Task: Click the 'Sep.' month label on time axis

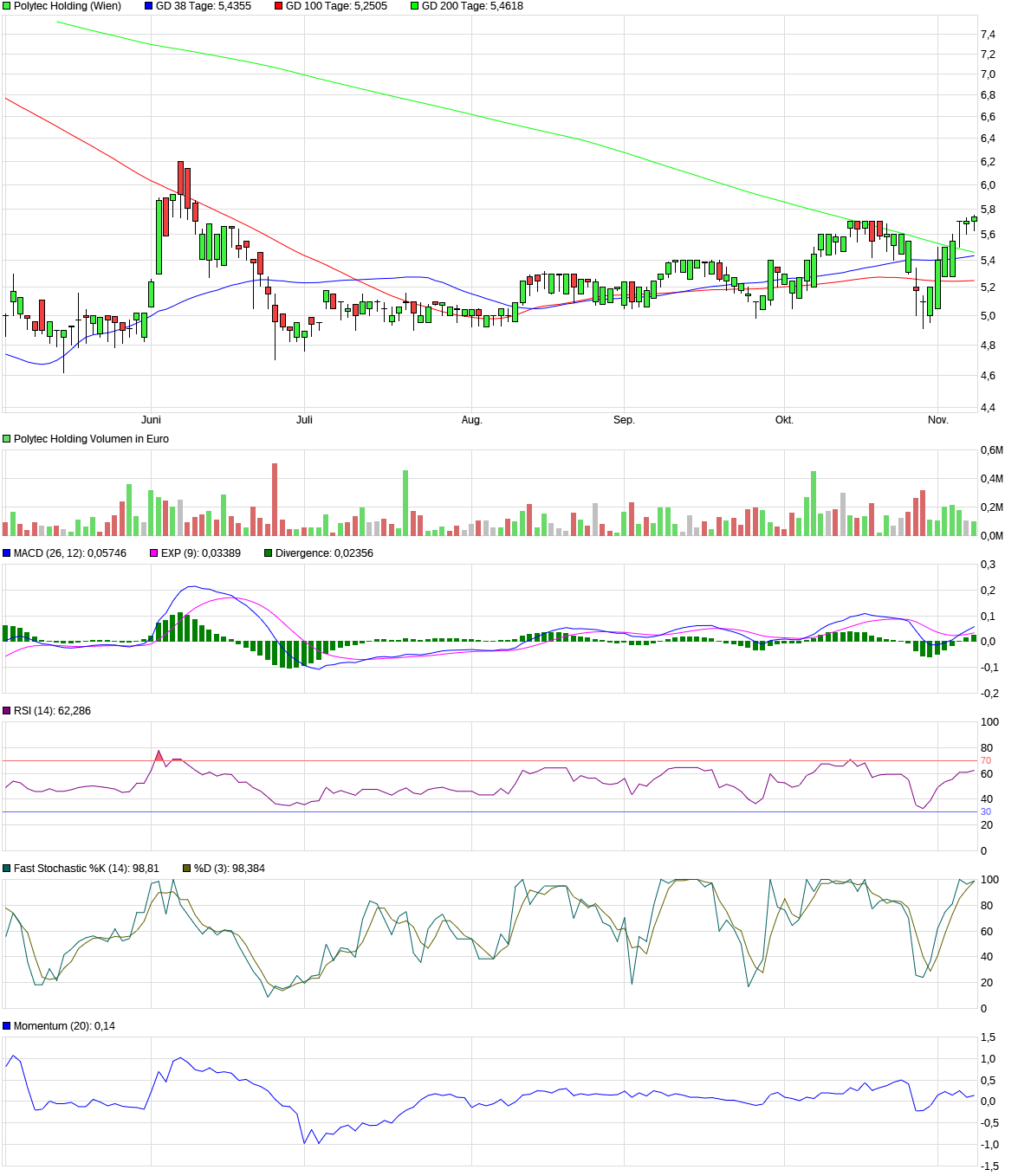Action: tap(624, 420)
